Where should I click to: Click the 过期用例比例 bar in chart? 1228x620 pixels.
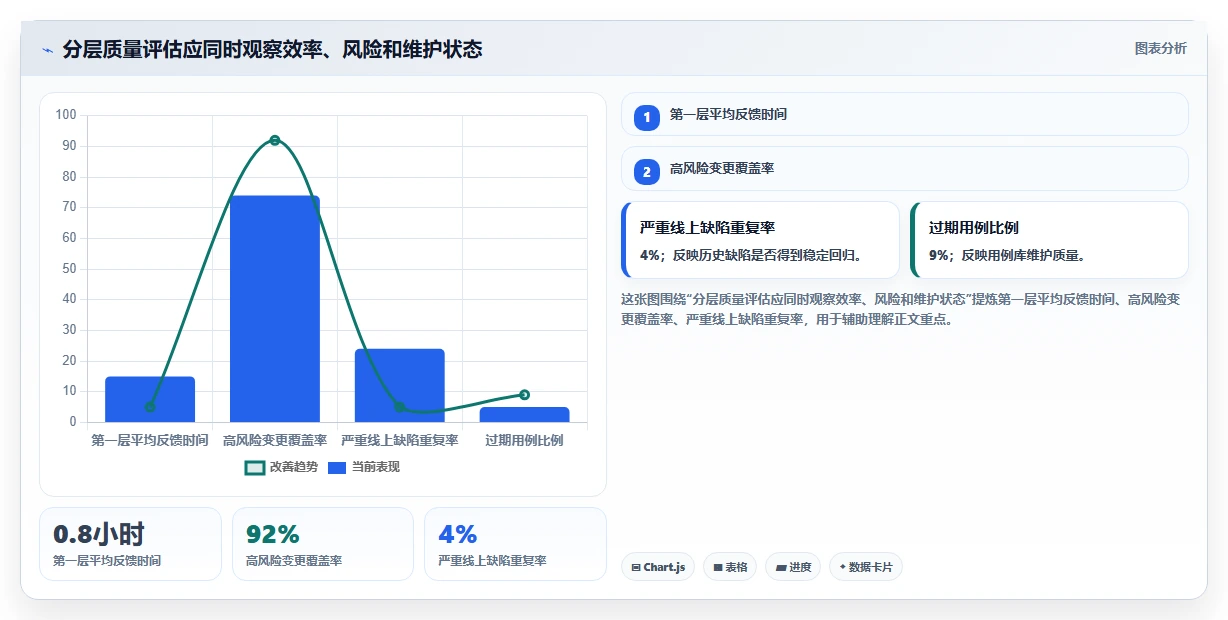tap(525, 414)
